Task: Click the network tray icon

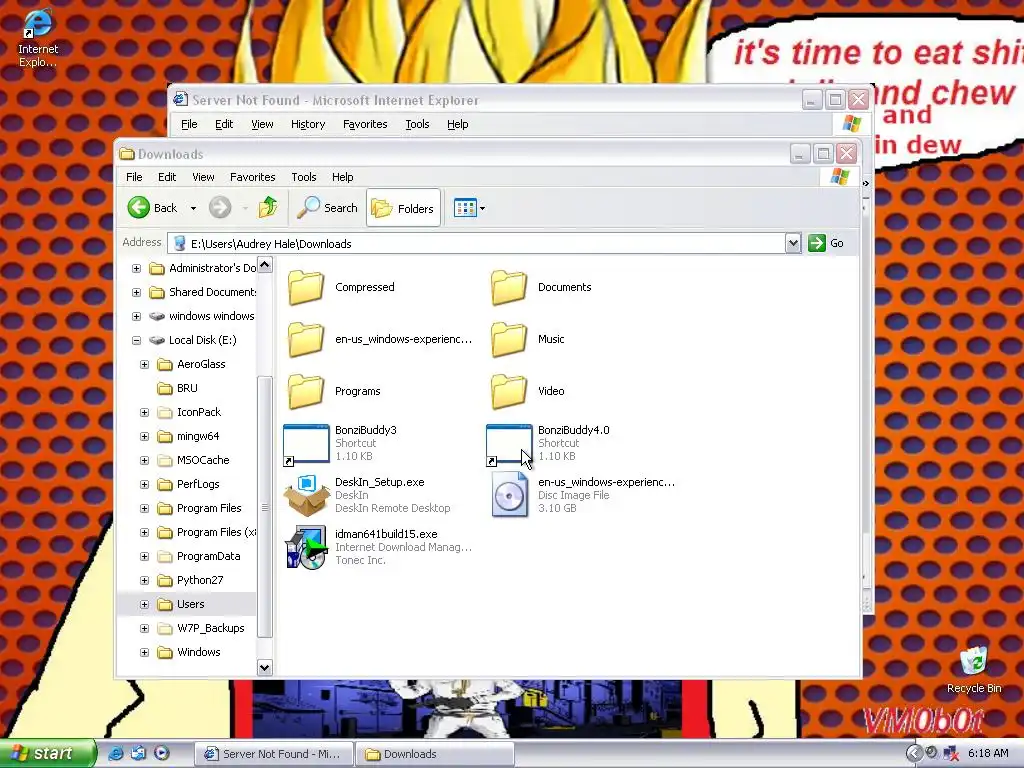Action: click(950, 754)
